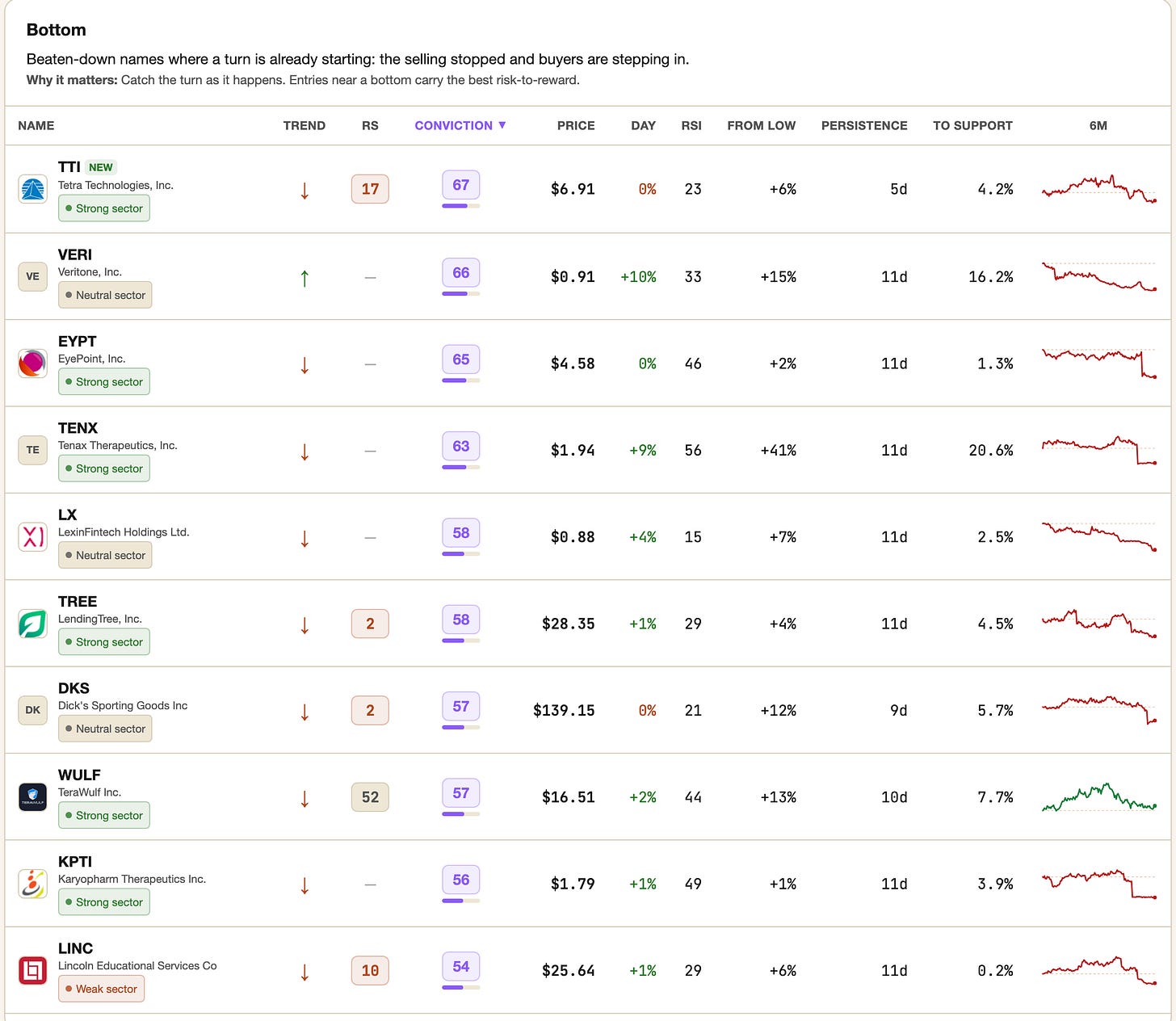Open the TTI ticker link
The width and height of the screenshot is (1176, 1021).
click(69, 167)
